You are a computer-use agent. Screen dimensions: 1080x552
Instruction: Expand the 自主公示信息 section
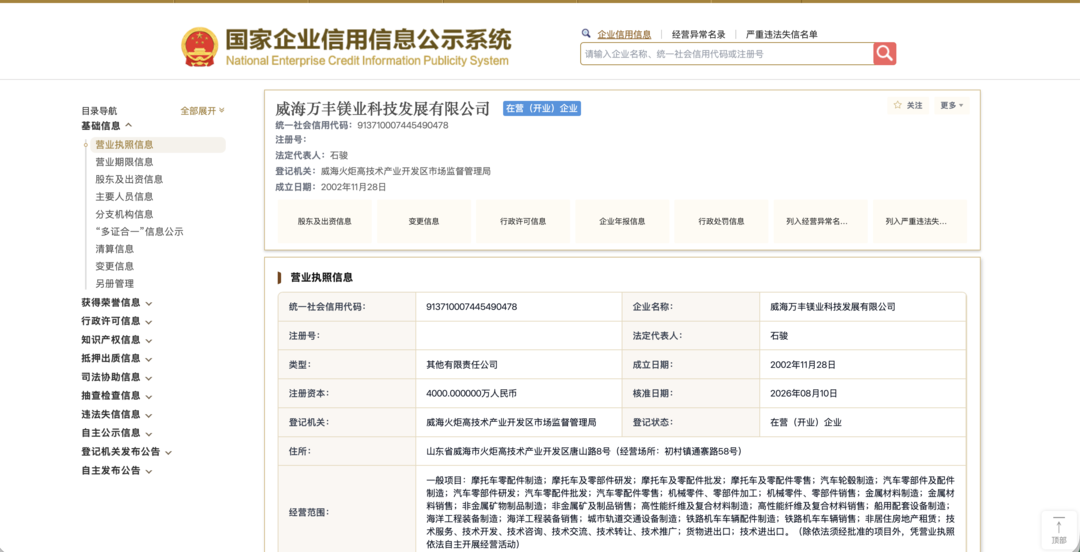(x=116, y=433)
